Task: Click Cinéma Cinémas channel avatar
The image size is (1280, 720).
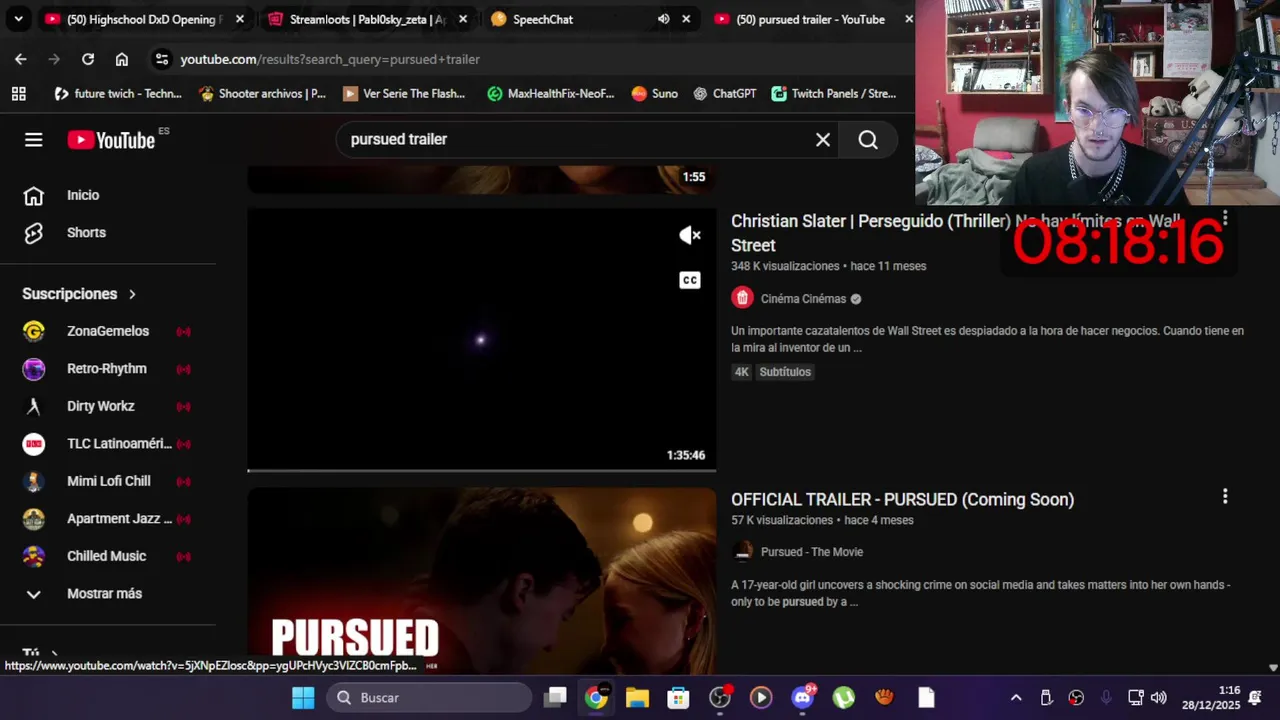Action: click(x=742, y=298)
